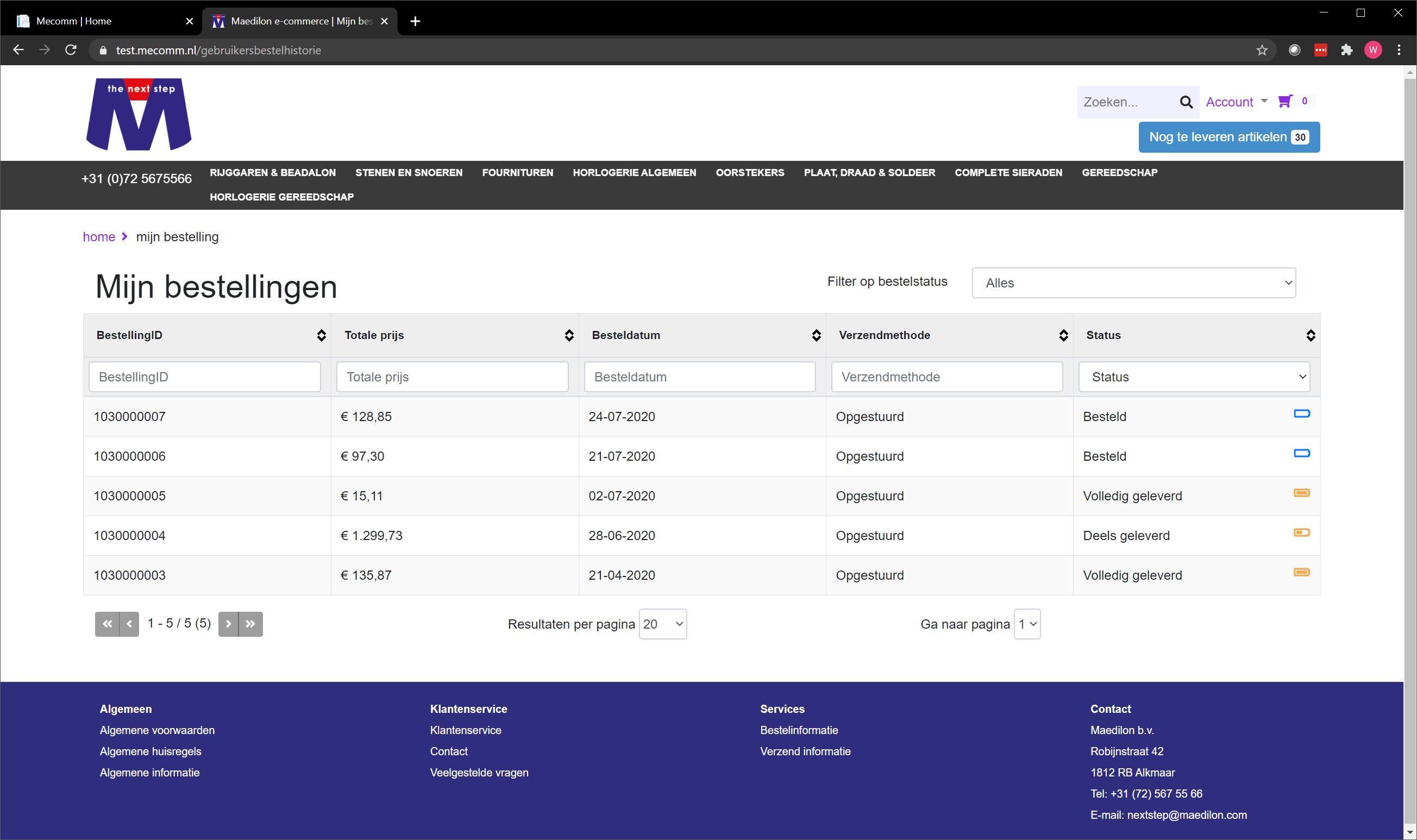This screenshot has height=840, width=1417.
Task: Open FOURNITUREN navigation menu item
Action: (517, 173)
